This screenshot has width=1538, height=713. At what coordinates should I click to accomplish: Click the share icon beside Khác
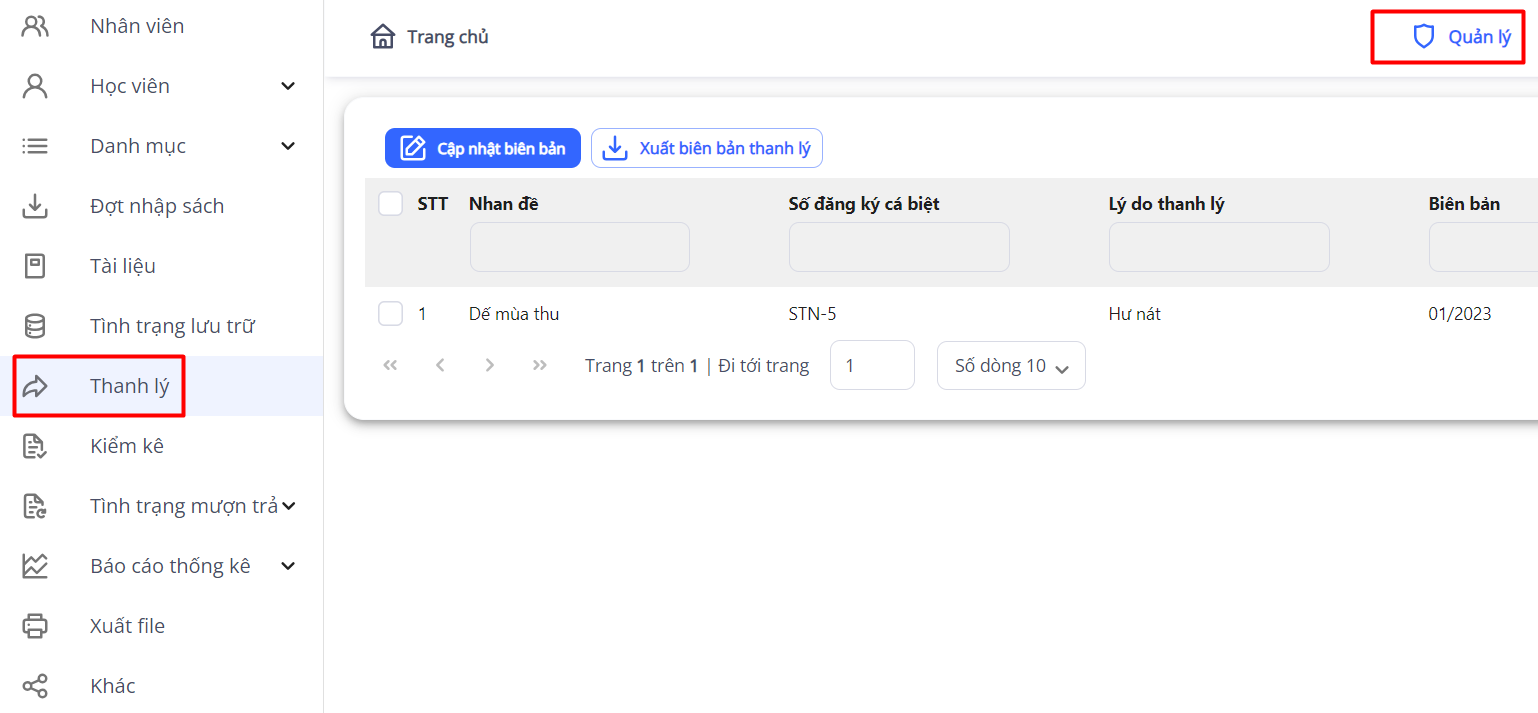35,686
